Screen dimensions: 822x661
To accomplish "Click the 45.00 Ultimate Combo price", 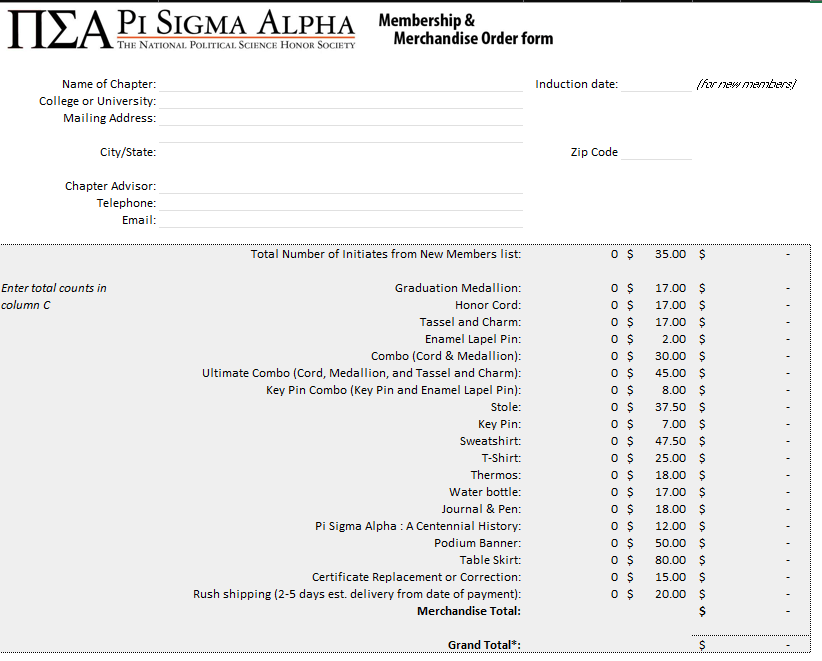I will pyautogui.click(x=670, y=373).
